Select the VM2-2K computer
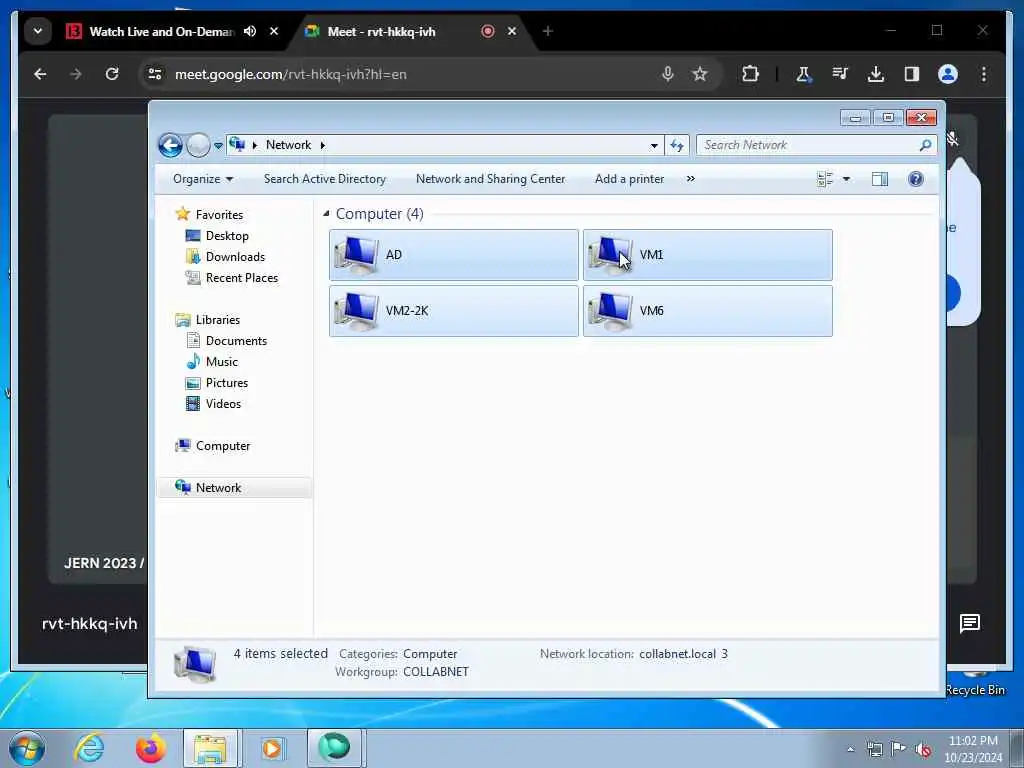 (454, 311)
